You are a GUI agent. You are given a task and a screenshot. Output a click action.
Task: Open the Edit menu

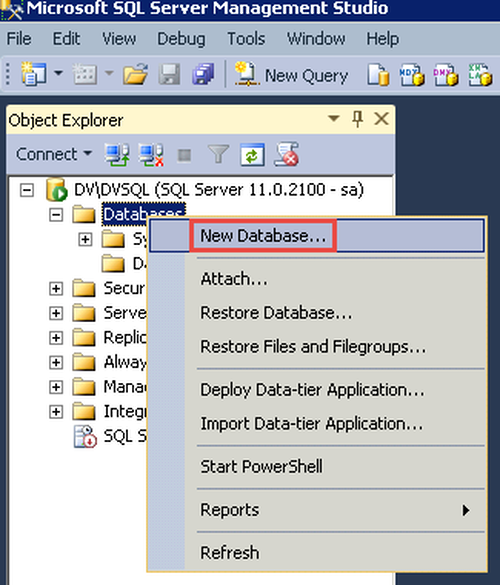tap(66, 39)
